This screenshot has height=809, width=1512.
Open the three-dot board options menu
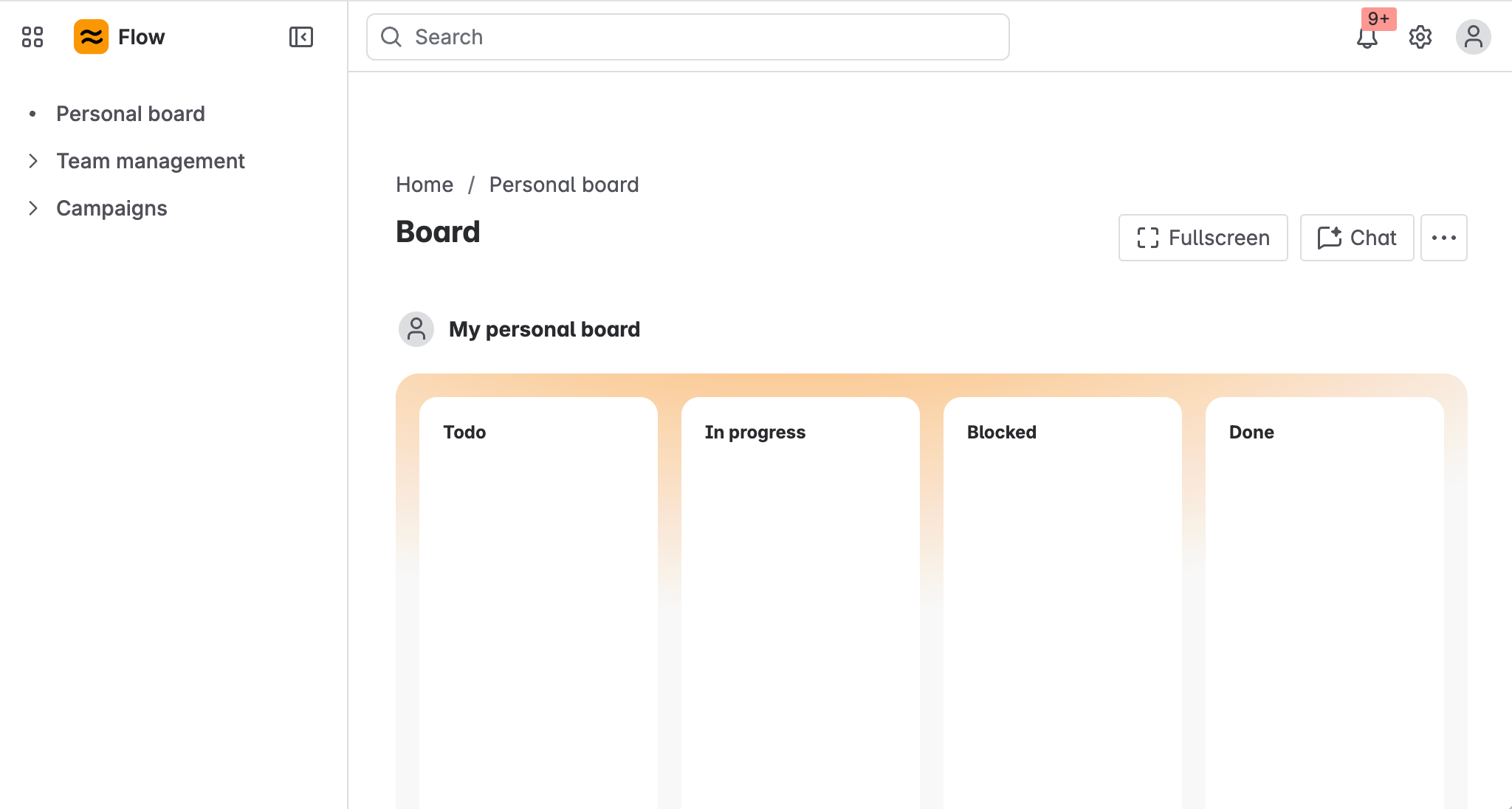pos(1444,237)
